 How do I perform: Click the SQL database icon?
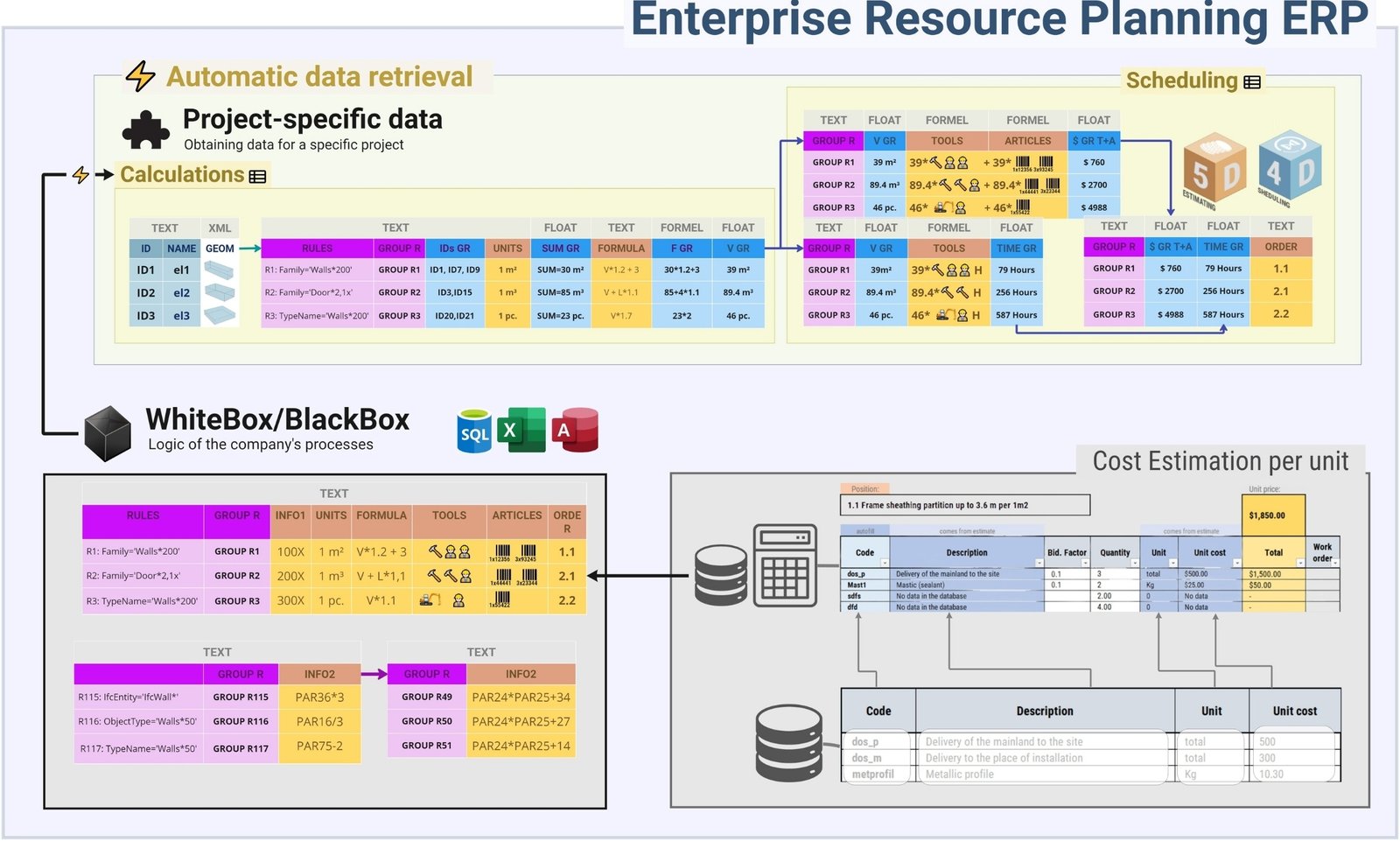475,431
